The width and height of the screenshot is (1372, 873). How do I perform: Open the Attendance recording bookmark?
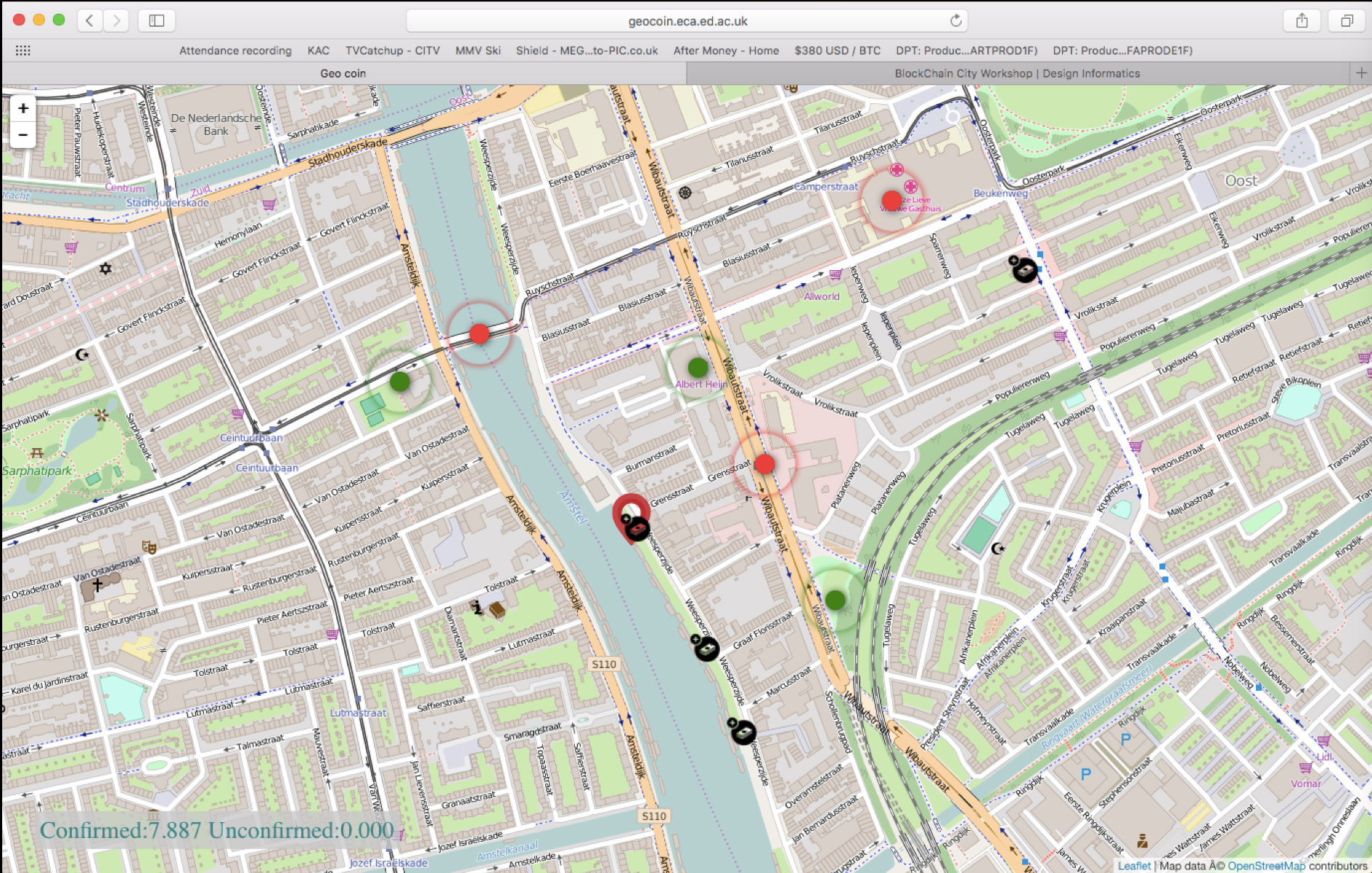[235, 51]
